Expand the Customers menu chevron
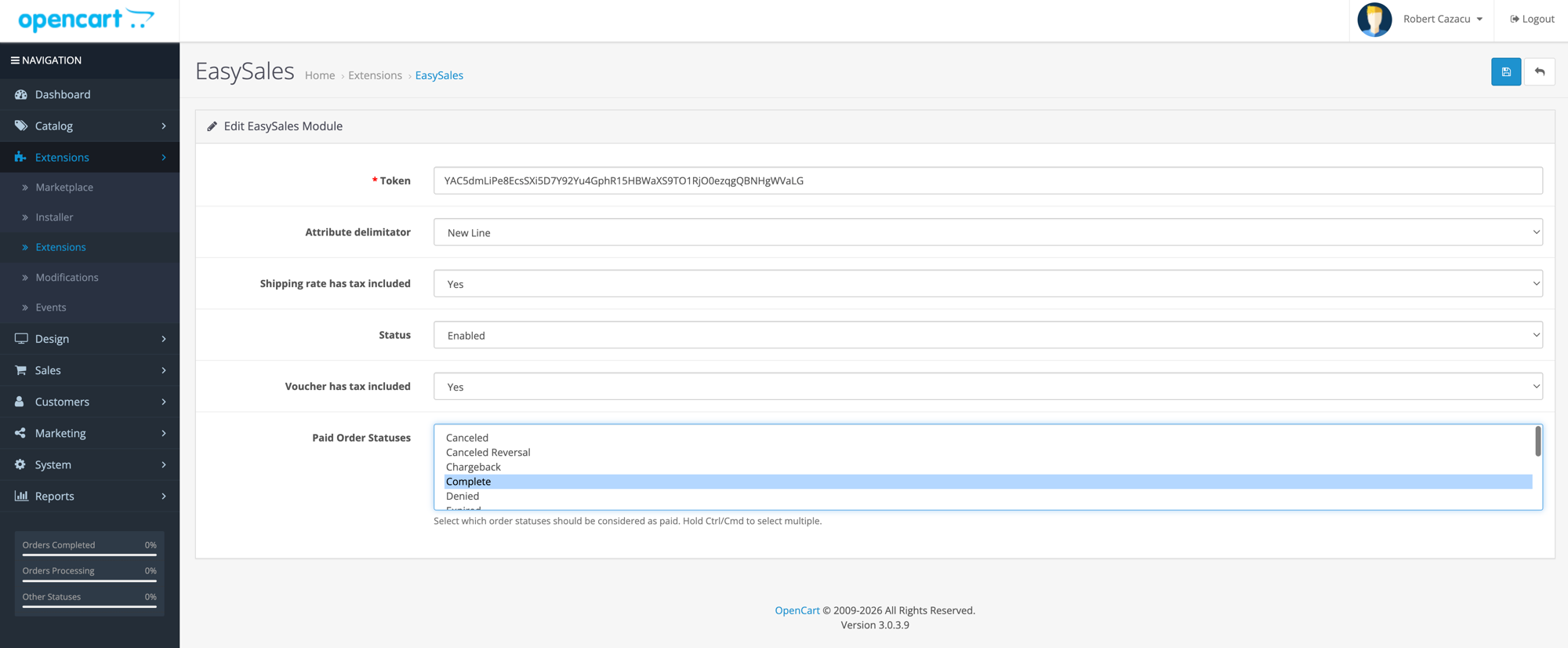The width and height of the screenshot is (1568, 648). point(164,401)
